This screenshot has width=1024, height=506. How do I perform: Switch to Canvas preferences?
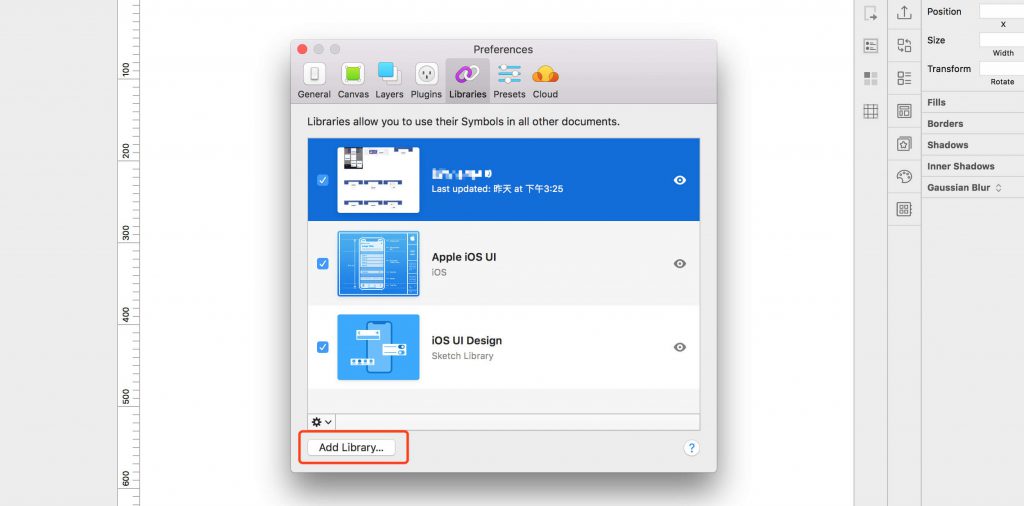tap(353, 80)
